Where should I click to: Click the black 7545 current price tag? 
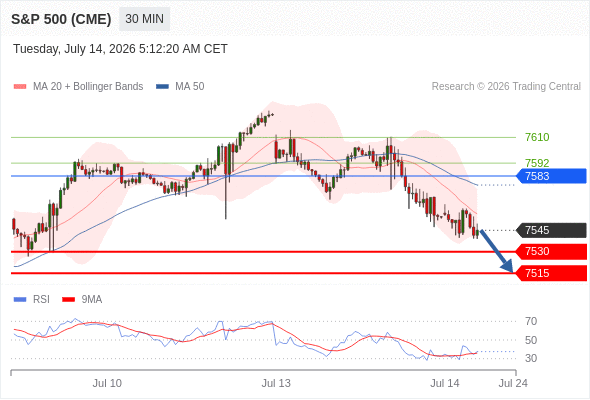coord(552,230)
